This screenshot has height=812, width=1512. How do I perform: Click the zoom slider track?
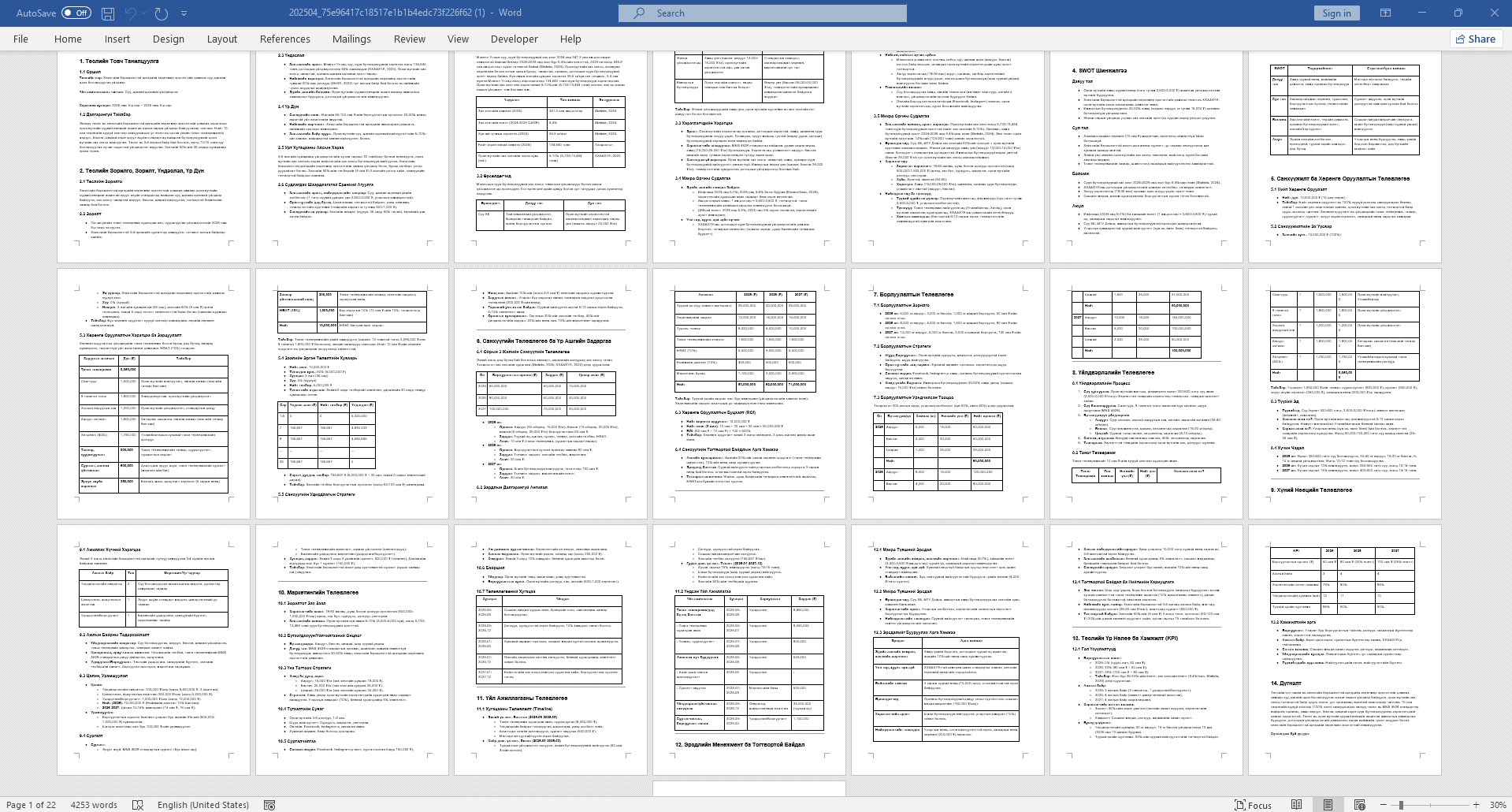pos(1430,805)
